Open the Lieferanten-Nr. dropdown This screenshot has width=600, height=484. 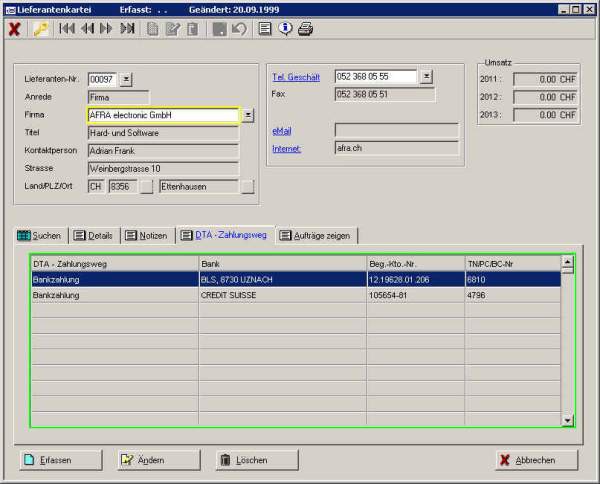coord(126,79)
